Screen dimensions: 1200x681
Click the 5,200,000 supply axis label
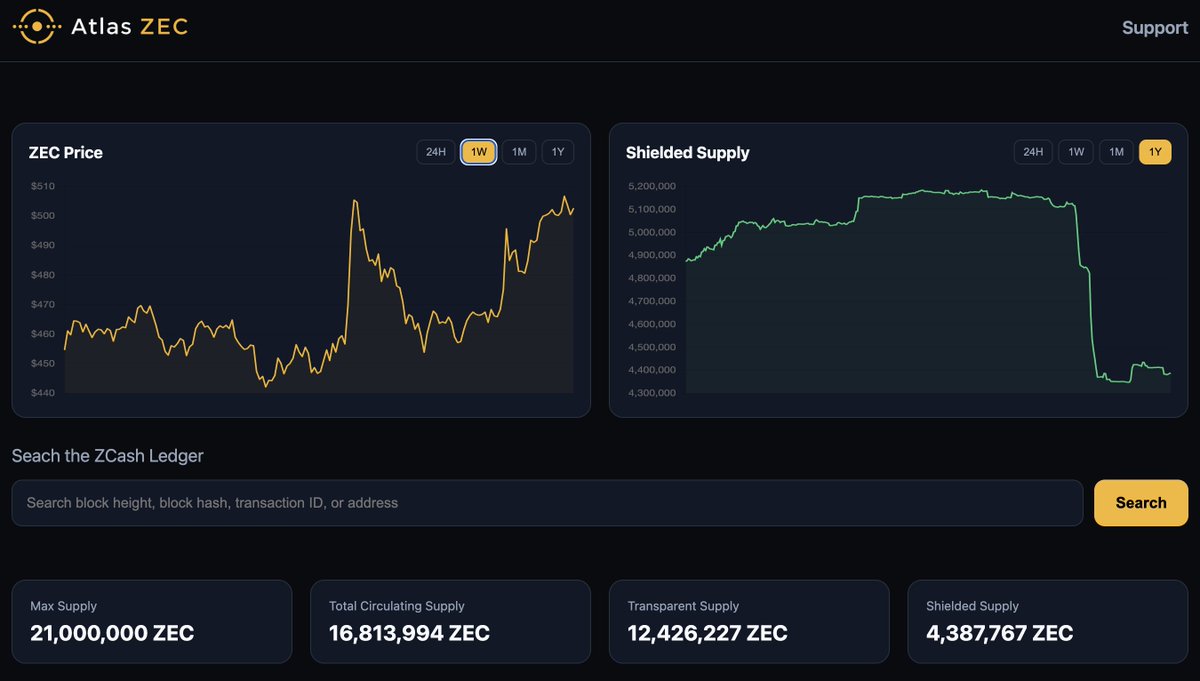(652, 186)
